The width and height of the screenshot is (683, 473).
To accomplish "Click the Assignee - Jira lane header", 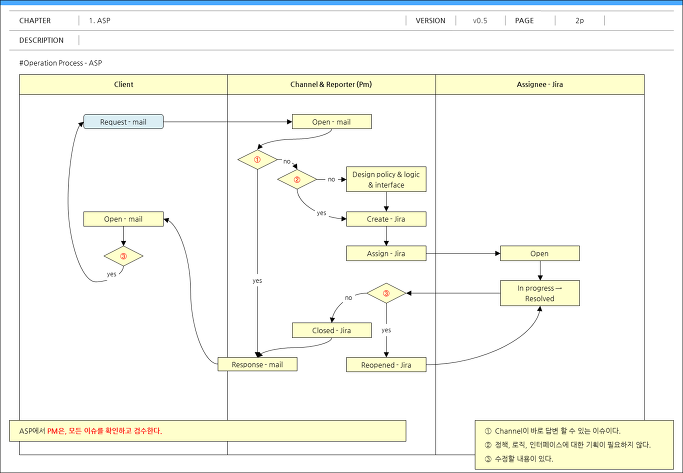I will point(540,84).
